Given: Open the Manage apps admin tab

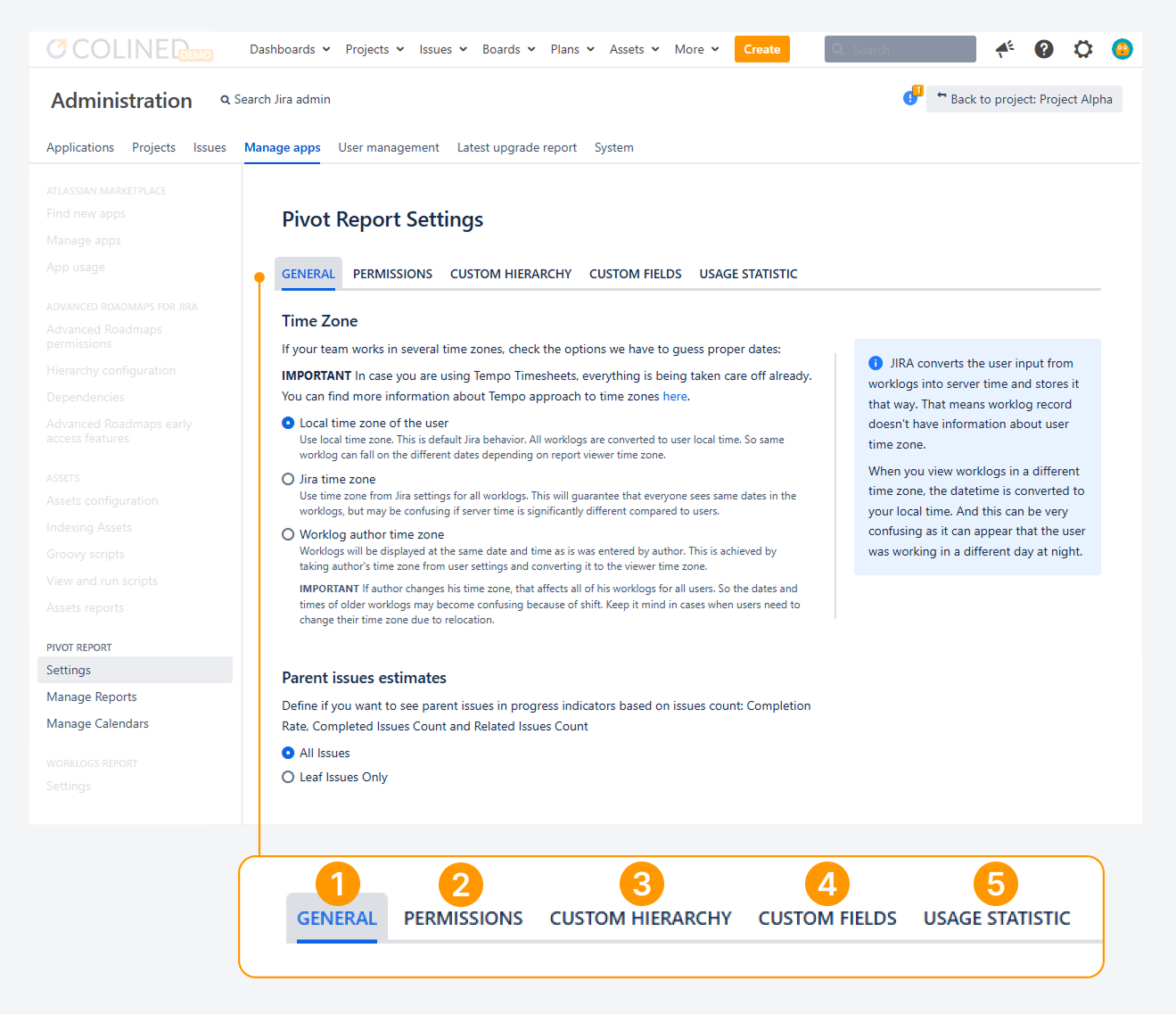Looking at the screenshot, I should pos(283,147).
